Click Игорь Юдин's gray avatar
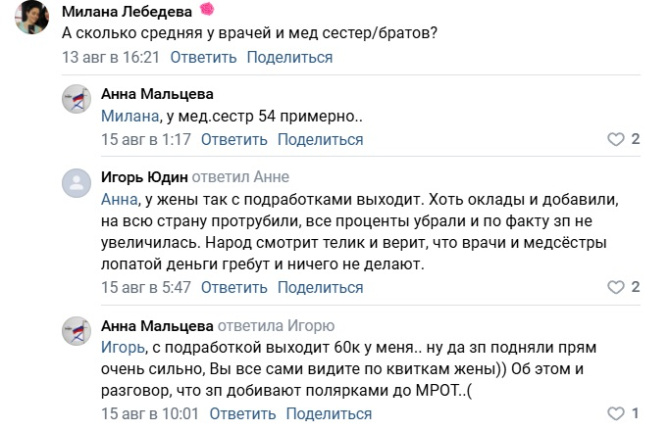The image size is (670, 431). [x=77, y=183]
